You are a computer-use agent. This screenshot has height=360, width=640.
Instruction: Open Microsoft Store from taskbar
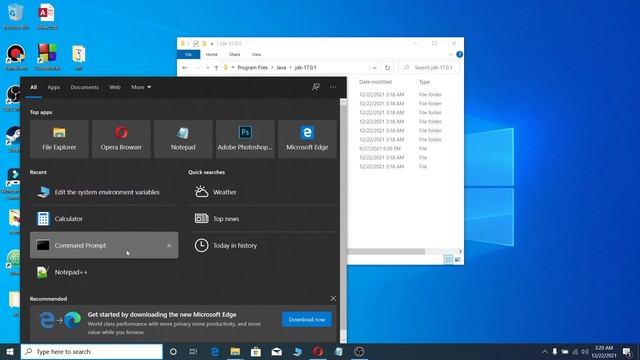pos(256,351)
